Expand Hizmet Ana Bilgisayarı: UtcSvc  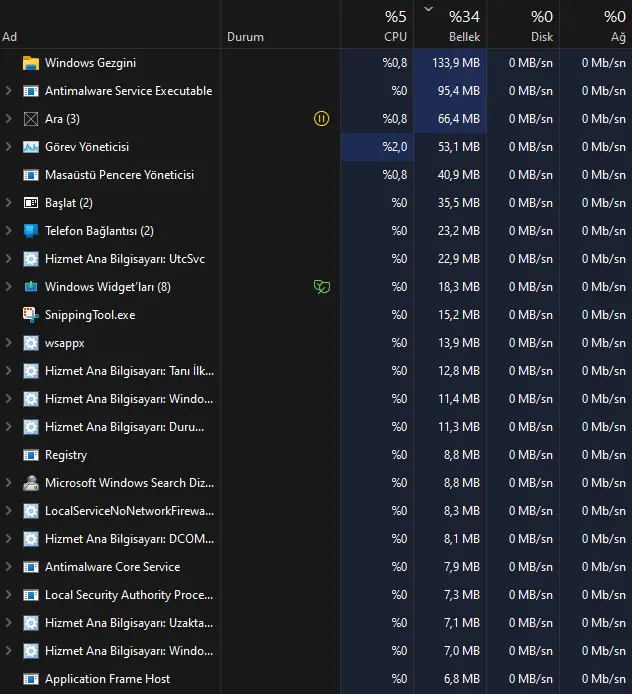[x=8, y=259]
